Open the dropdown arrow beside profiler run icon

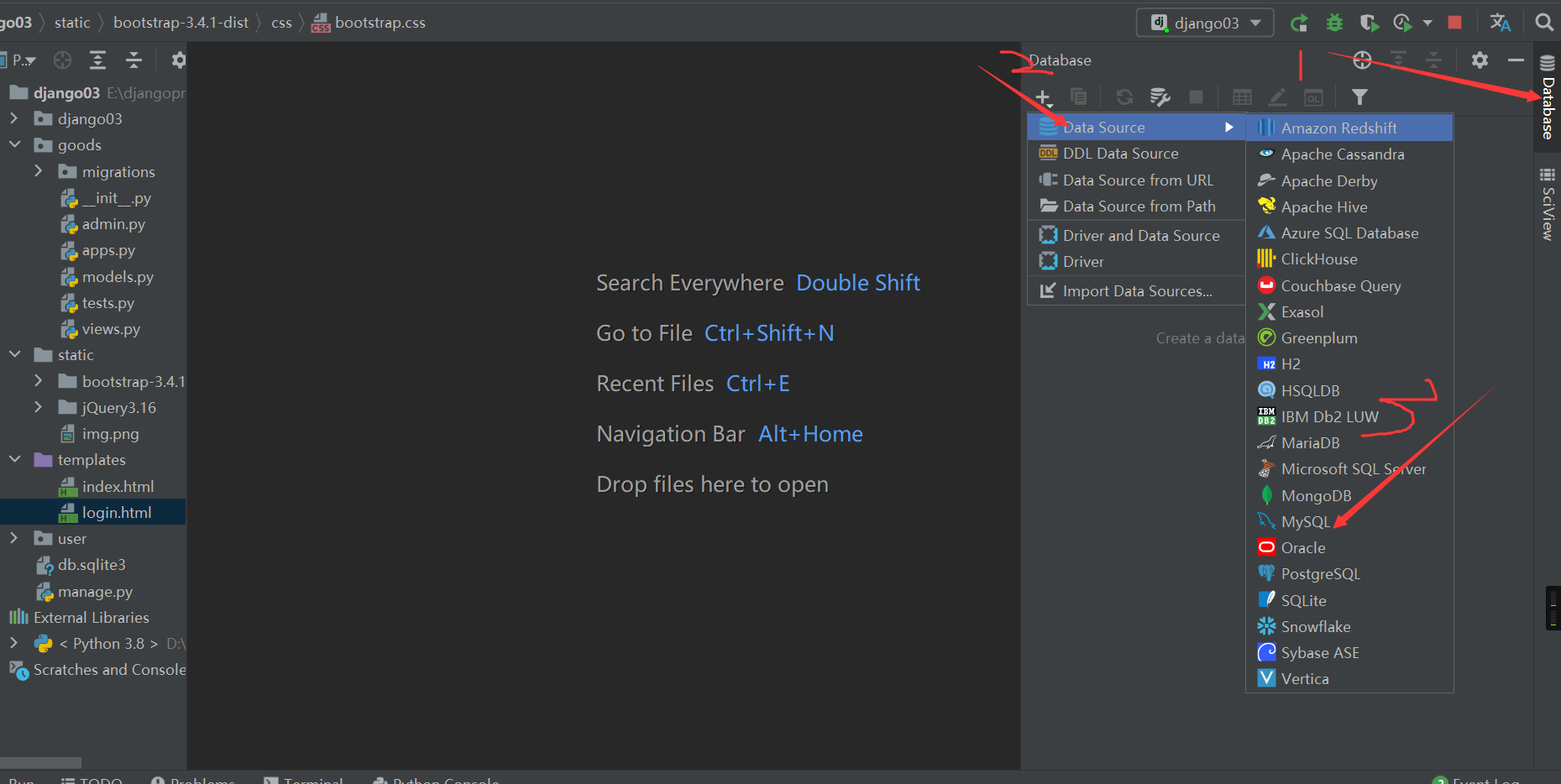1427,23
